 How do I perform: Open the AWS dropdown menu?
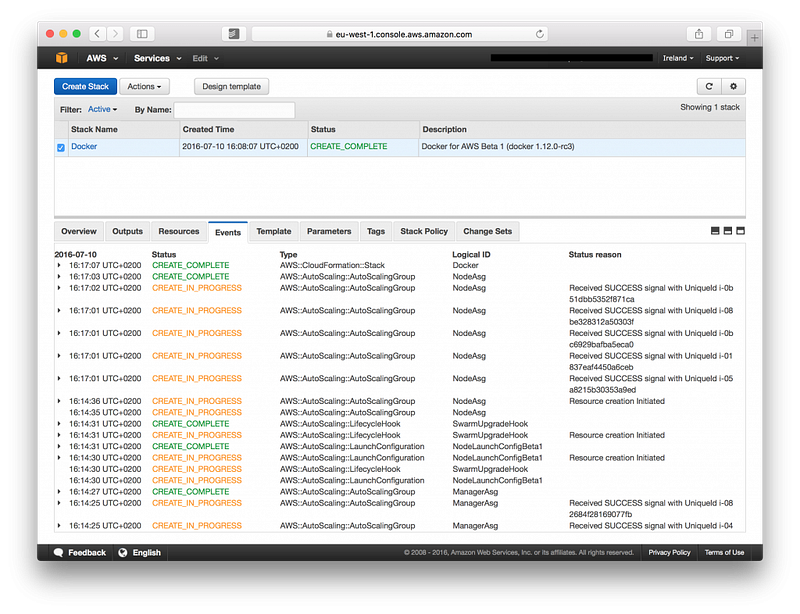coord(102,58)
